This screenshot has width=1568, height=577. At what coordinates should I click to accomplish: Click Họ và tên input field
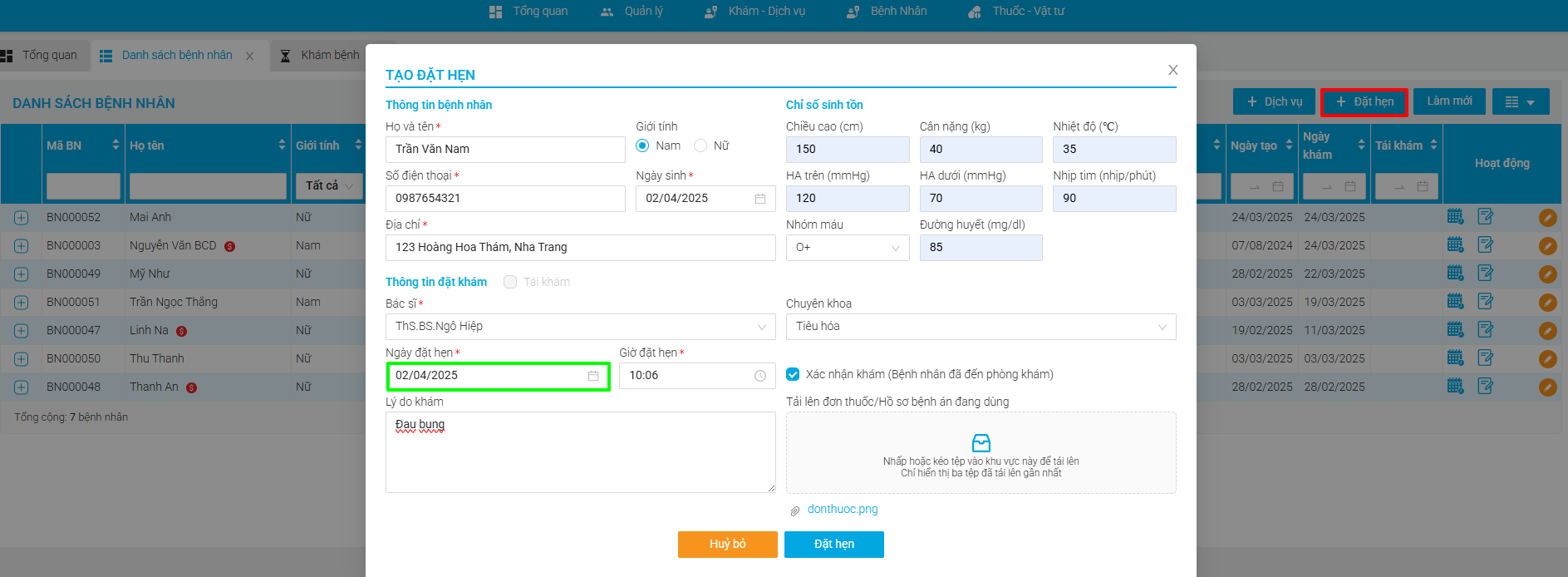[505, 150]
